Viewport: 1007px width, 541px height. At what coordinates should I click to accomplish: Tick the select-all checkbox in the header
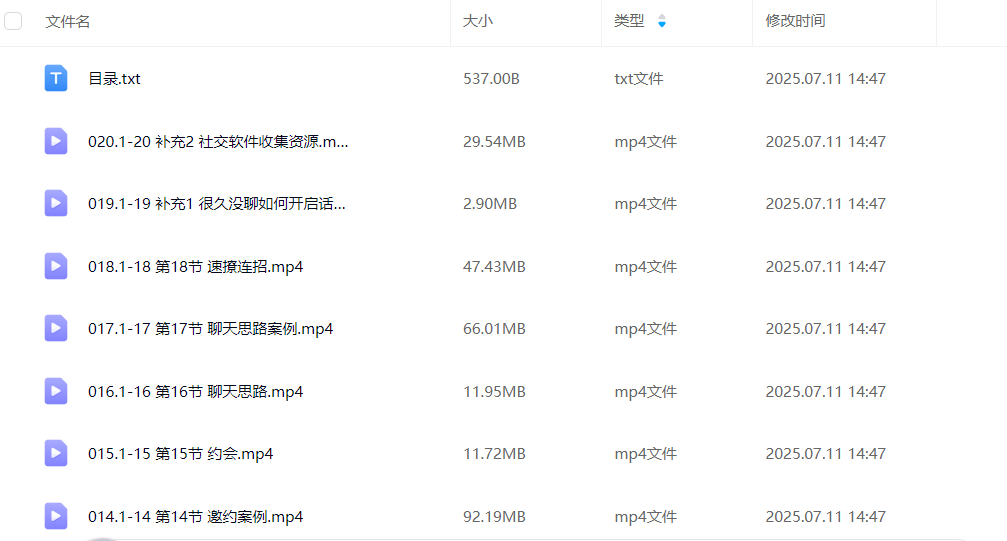(14, 21)
